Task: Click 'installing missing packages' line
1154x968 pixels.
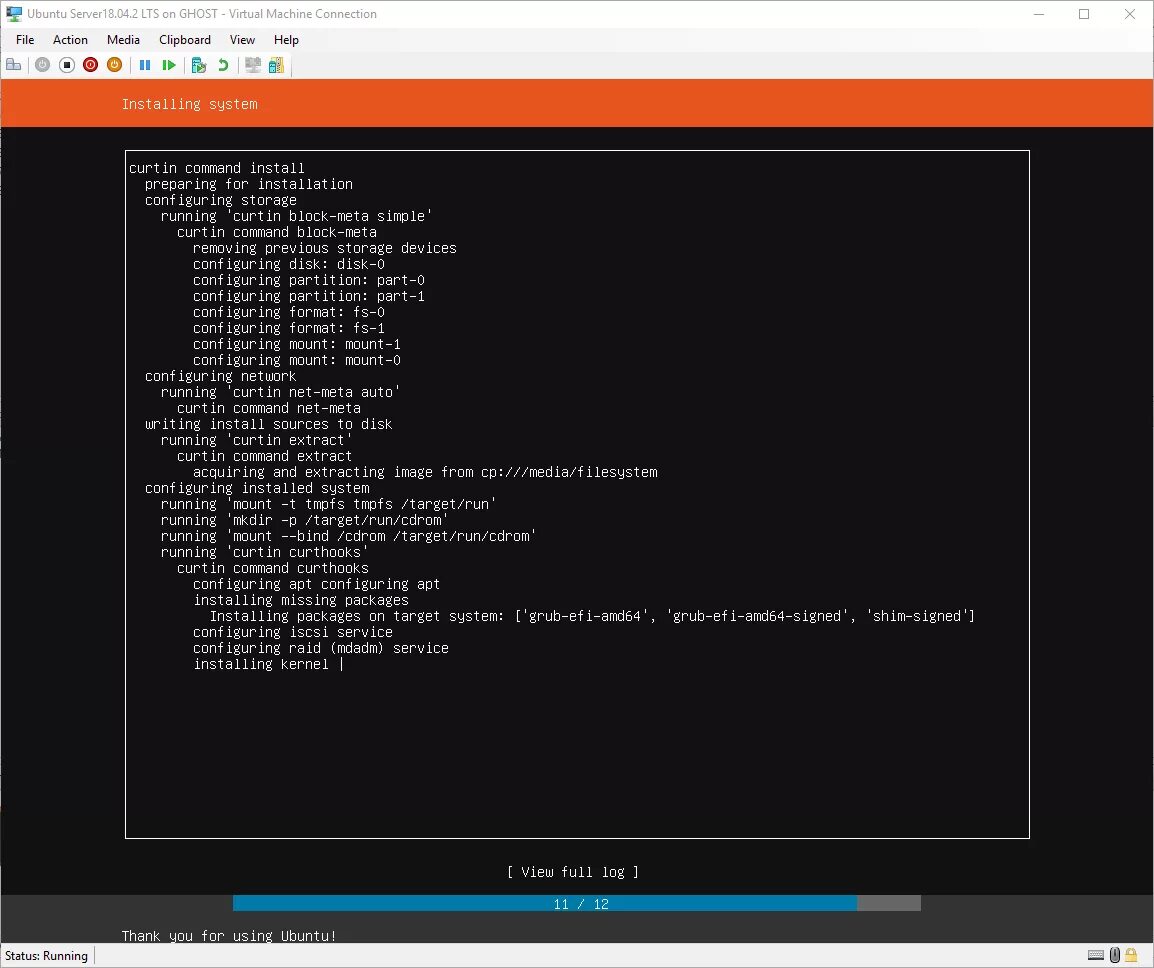Action: tap(301, 600)
